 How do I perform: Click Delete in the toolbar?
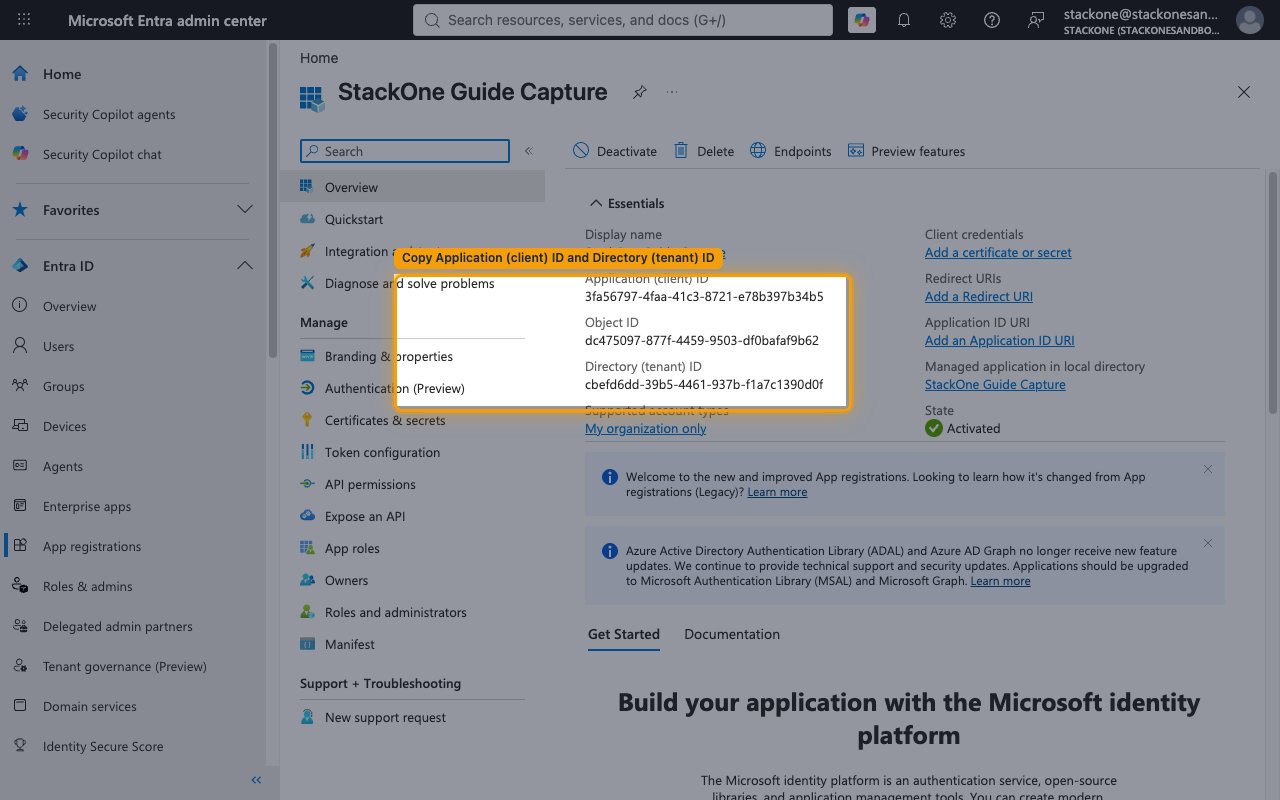pos(704,151)
